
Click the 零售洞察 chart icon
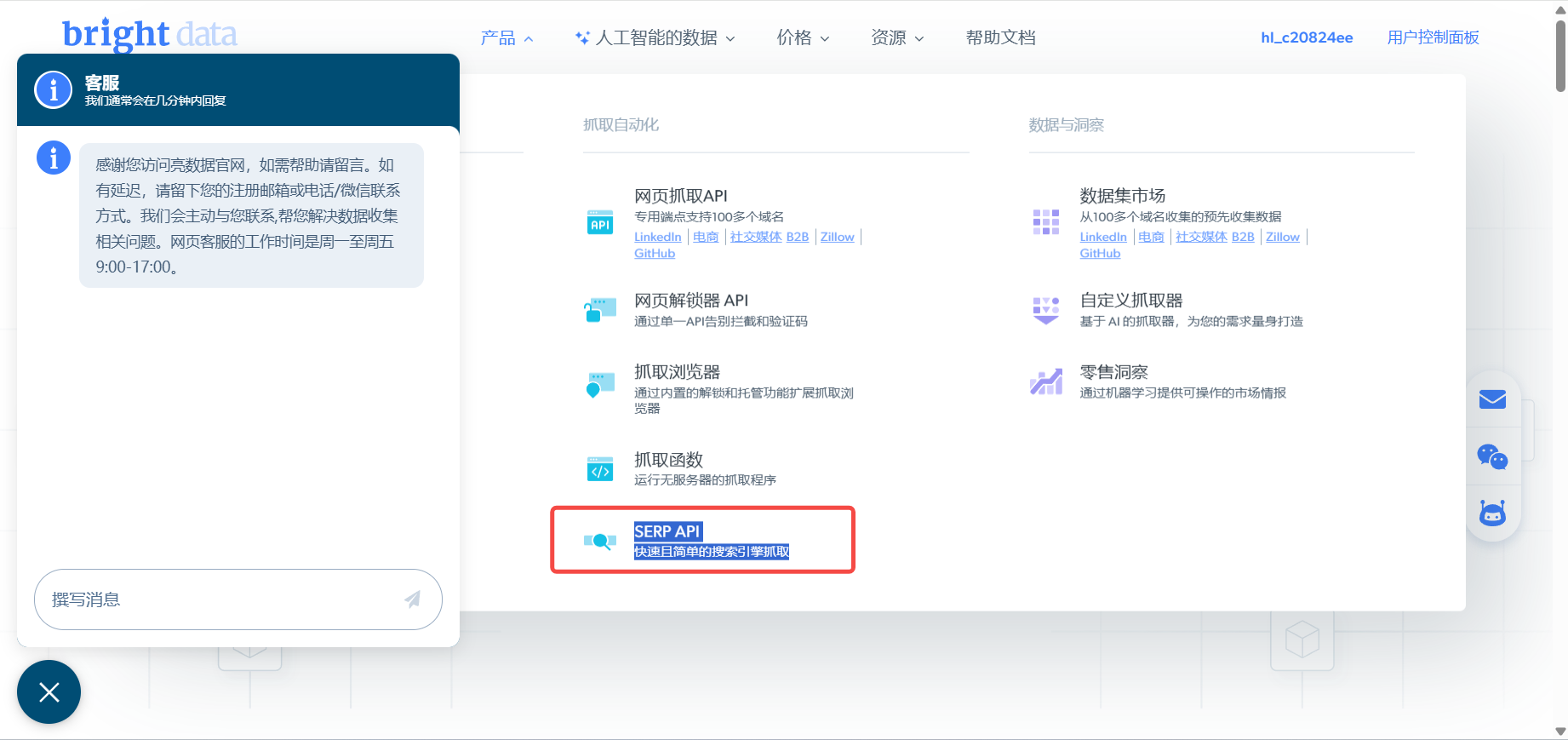(1045, 381)
